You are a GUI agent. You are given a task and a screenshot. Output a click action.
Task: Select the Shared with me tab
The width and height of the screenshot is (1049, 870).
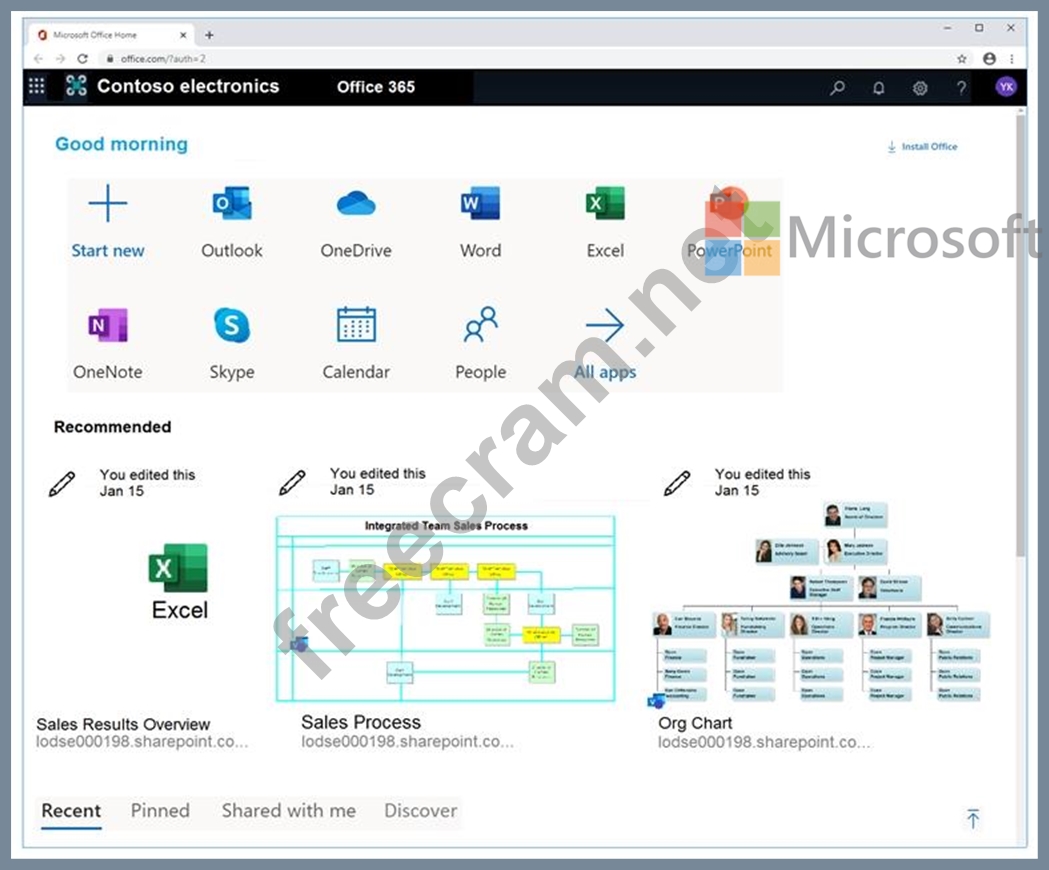pos(288,810)
